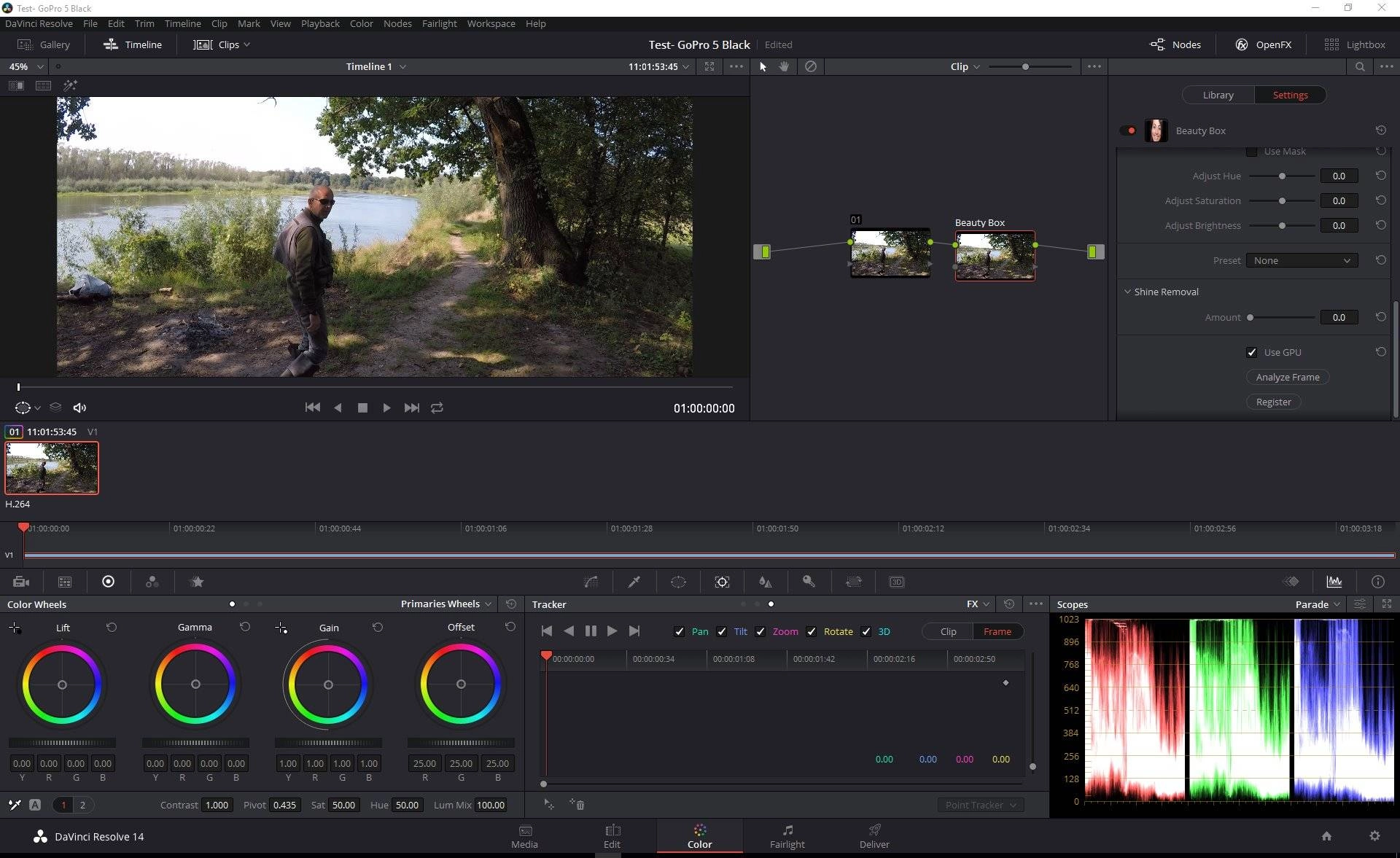1400x858 pixels.
Task: Open the Playback menu
Action: point(320,23)
